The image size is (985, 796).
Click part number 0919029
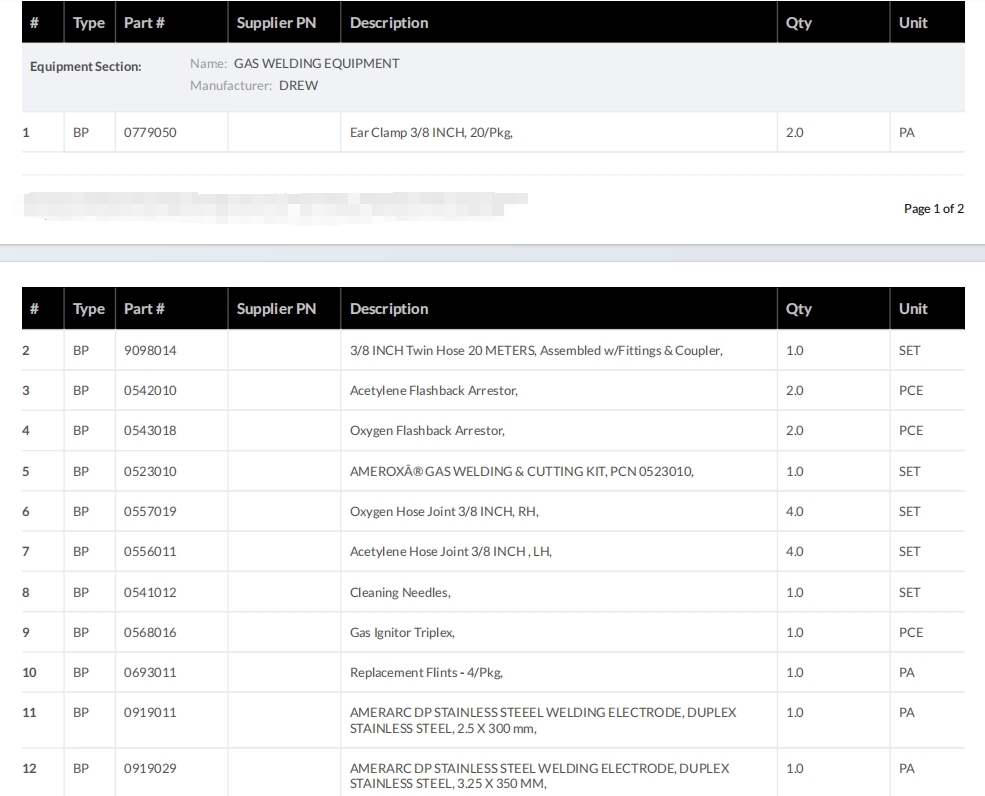click(150, 769)
